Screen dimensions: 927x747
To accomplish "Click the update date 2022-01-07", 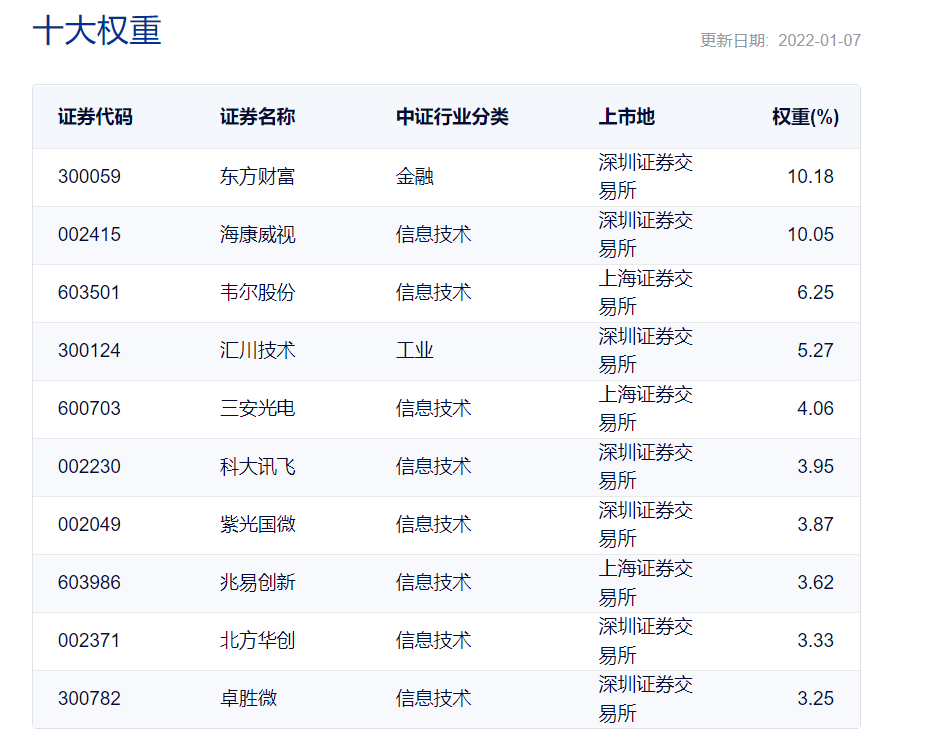I will pyautogui.click(x=819, y=41).
